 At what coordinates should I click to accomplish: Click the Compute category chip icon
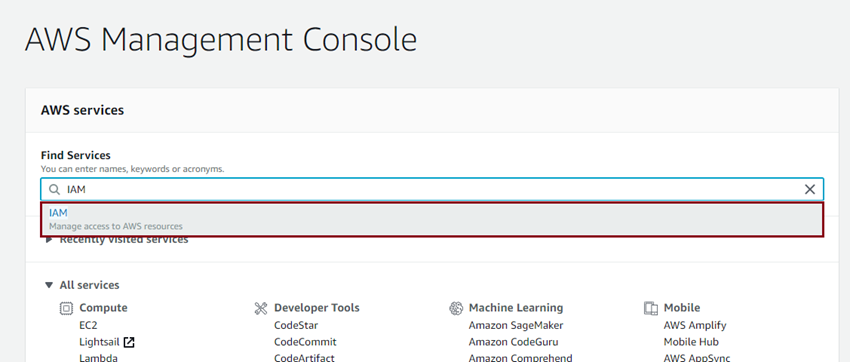(66, 308)
